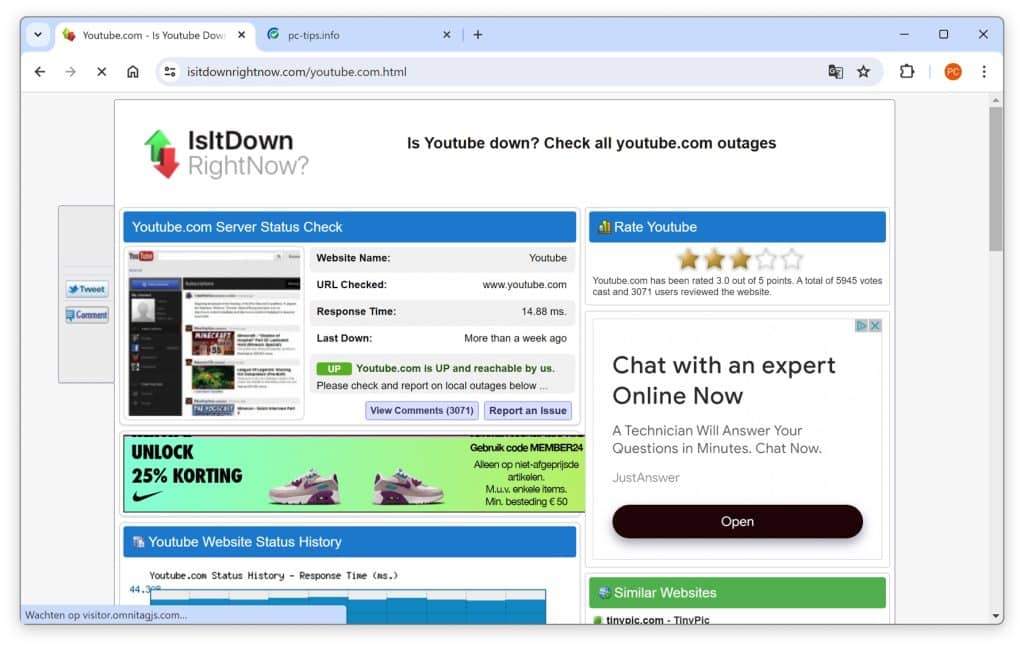Click the 14.88 ms. response time value

[x=543, y=312]
